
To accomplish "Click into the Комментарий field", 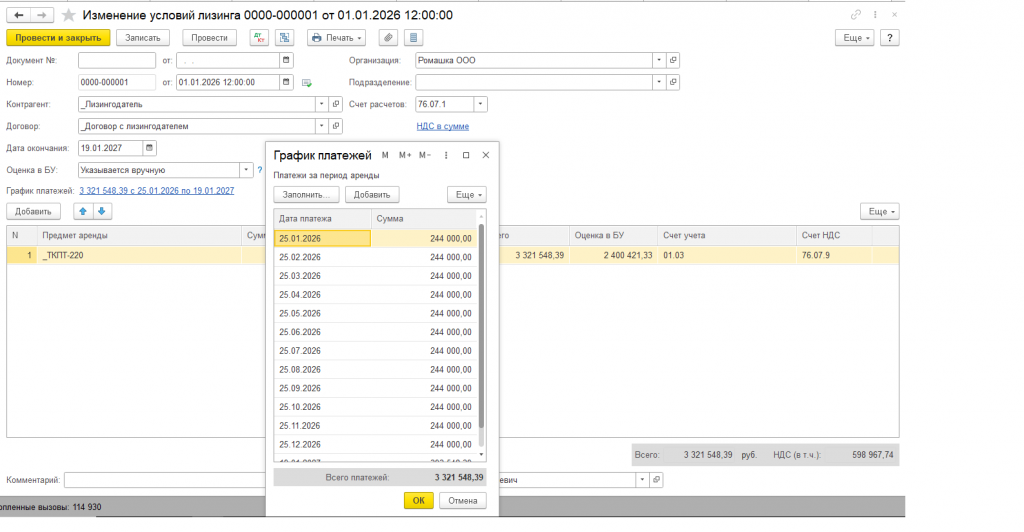I will pyautogui.click(x=165, y=480).
